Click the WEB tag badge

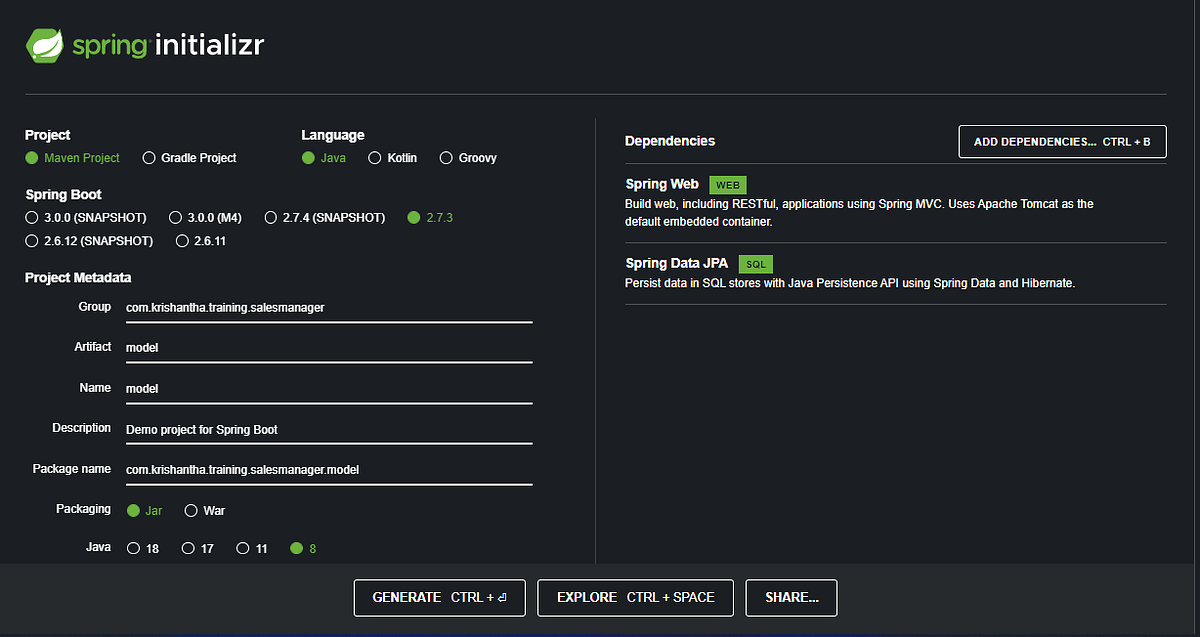(x=728, y=185)
